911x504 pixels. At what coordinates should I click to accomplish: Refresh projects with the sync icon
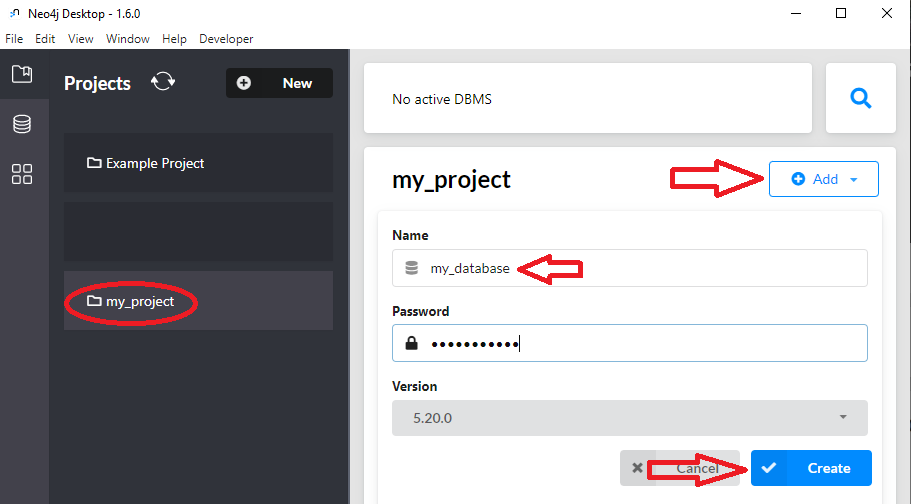(x=163, y=81)
